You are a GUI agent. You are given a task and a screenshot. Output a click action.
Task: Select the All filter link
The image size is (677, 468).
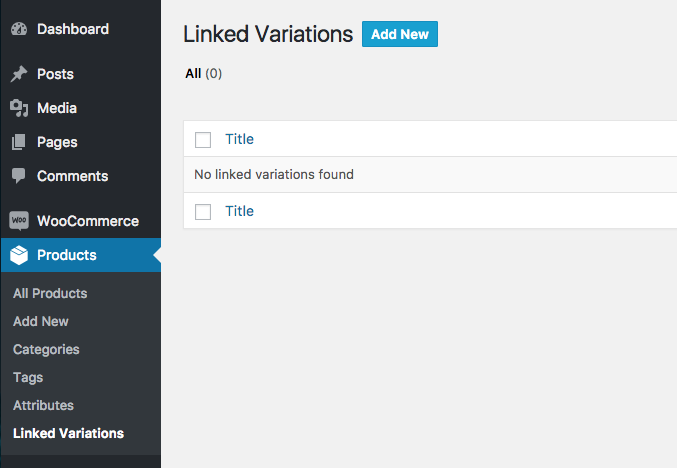pos(193,73)
